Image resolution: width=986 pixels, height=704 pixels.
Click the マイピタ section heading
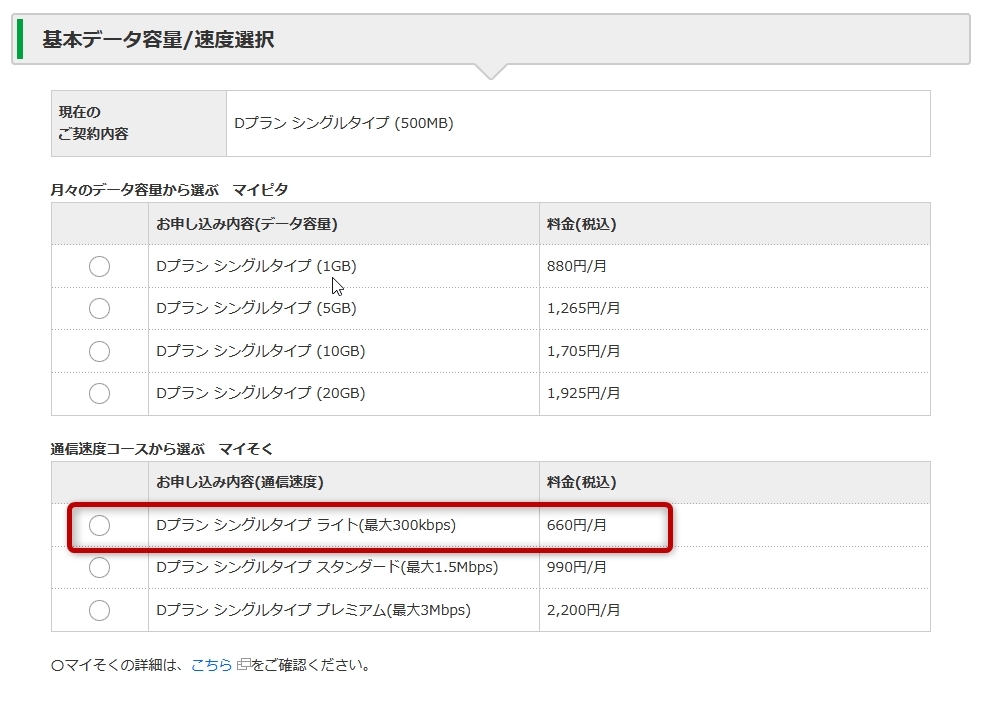[x=260, y=189]
